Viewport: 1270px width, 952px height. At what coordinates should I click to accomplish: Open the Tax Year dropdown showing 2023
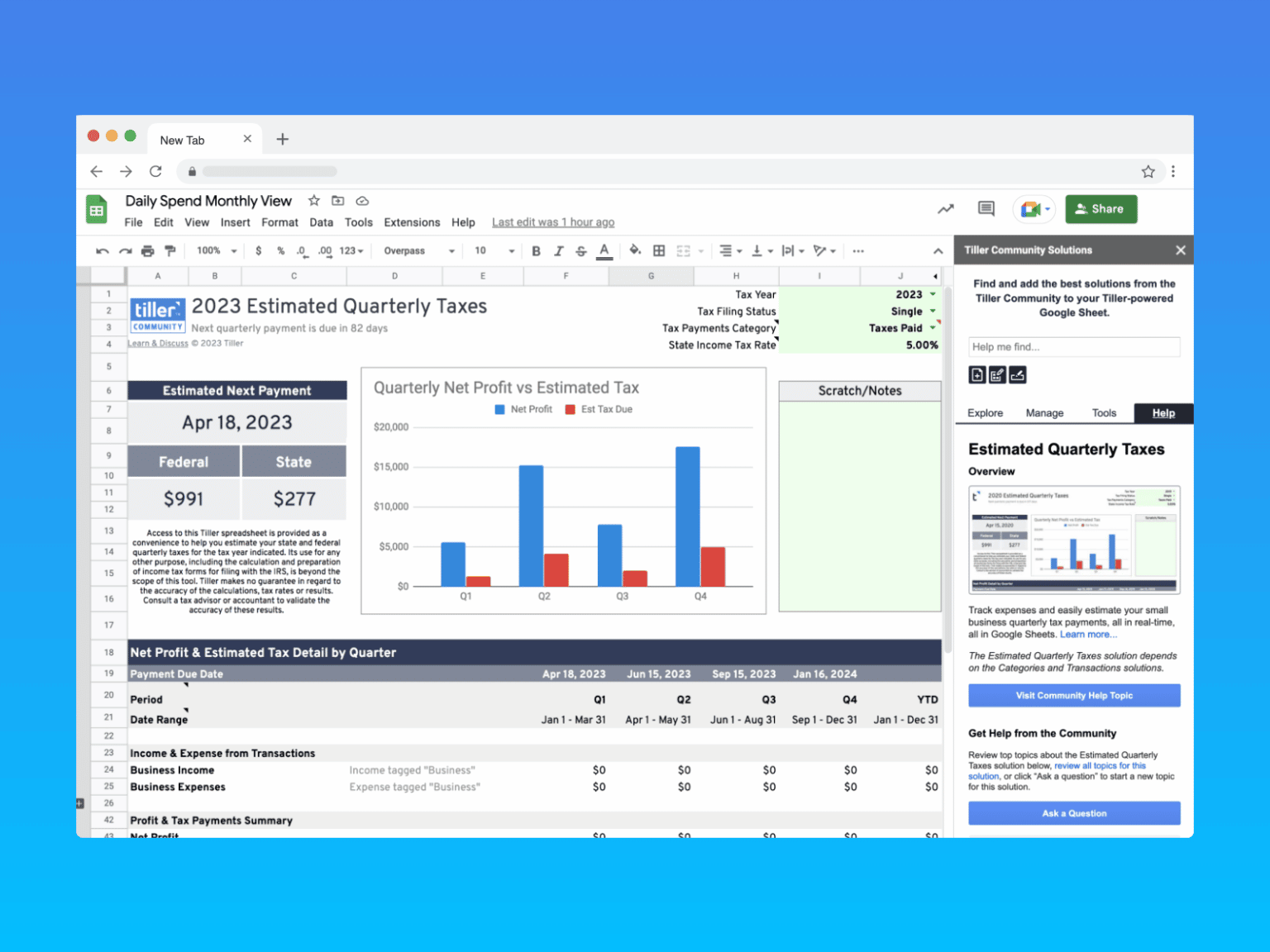click(933, 294)
